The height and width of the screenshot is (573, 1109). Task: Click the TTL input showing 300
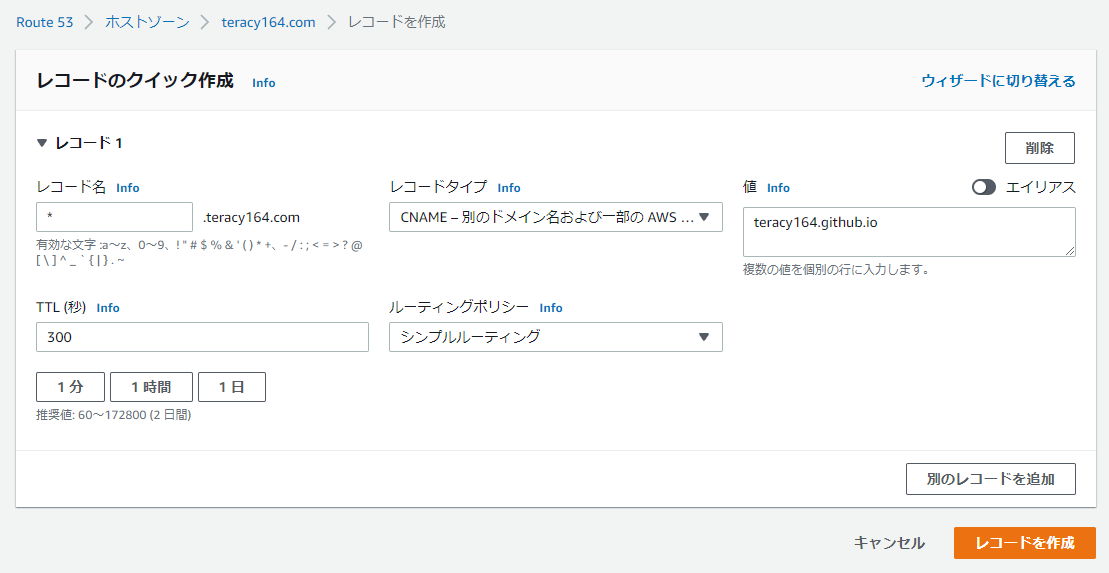(202, 337)
